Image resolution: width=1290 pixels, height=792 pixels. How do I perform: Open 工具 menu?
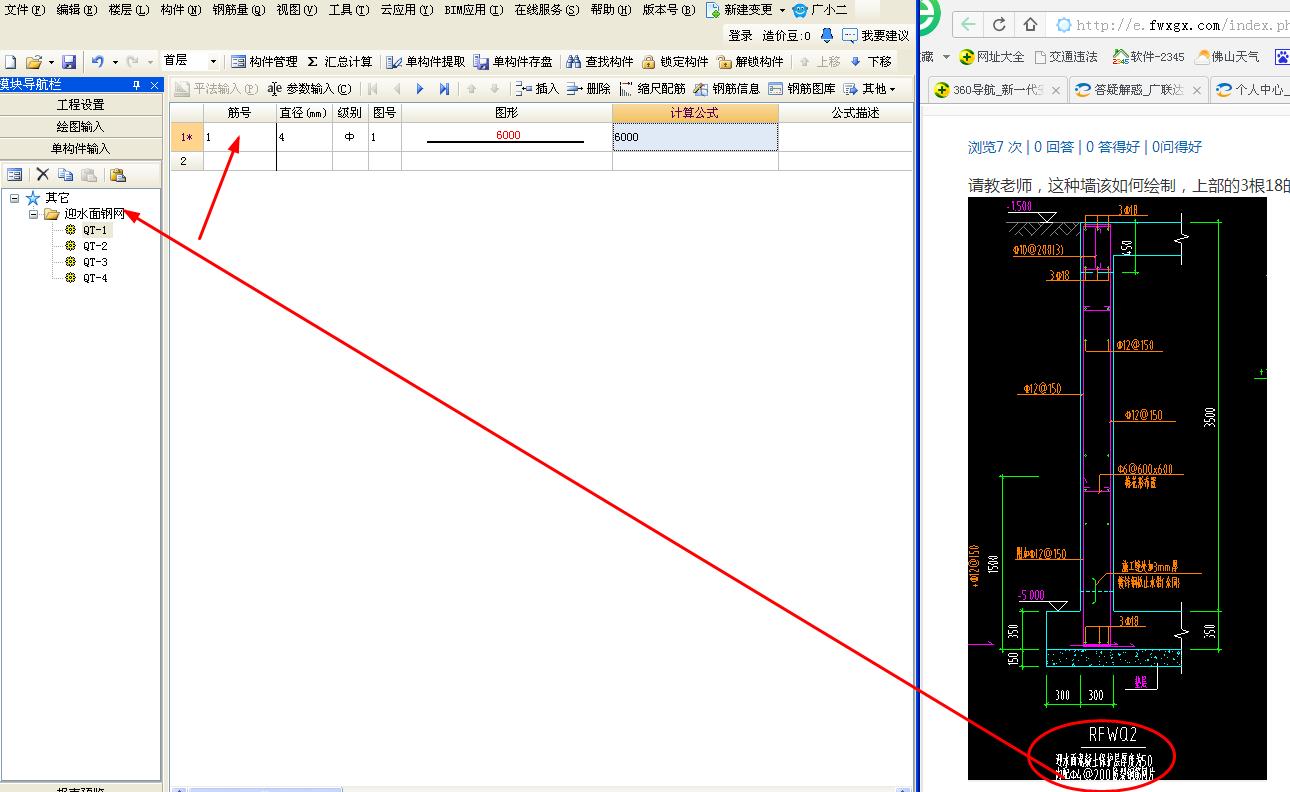pos(349,10)
